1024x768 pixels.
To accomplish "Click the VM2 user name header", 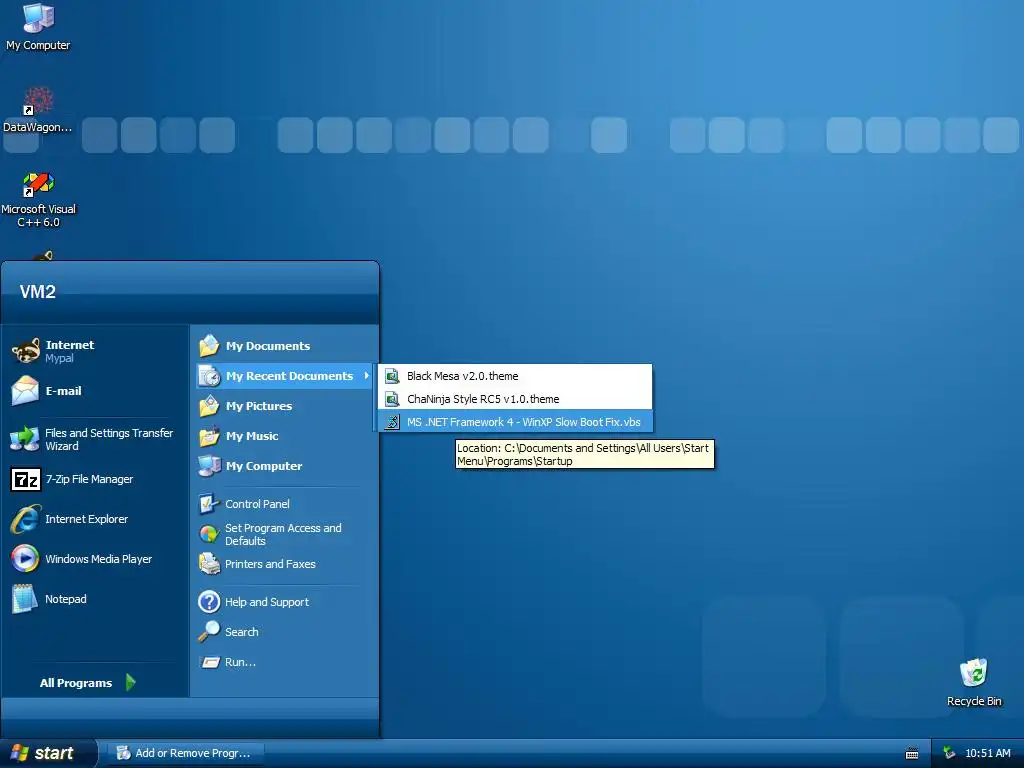I will pos(37,291).
